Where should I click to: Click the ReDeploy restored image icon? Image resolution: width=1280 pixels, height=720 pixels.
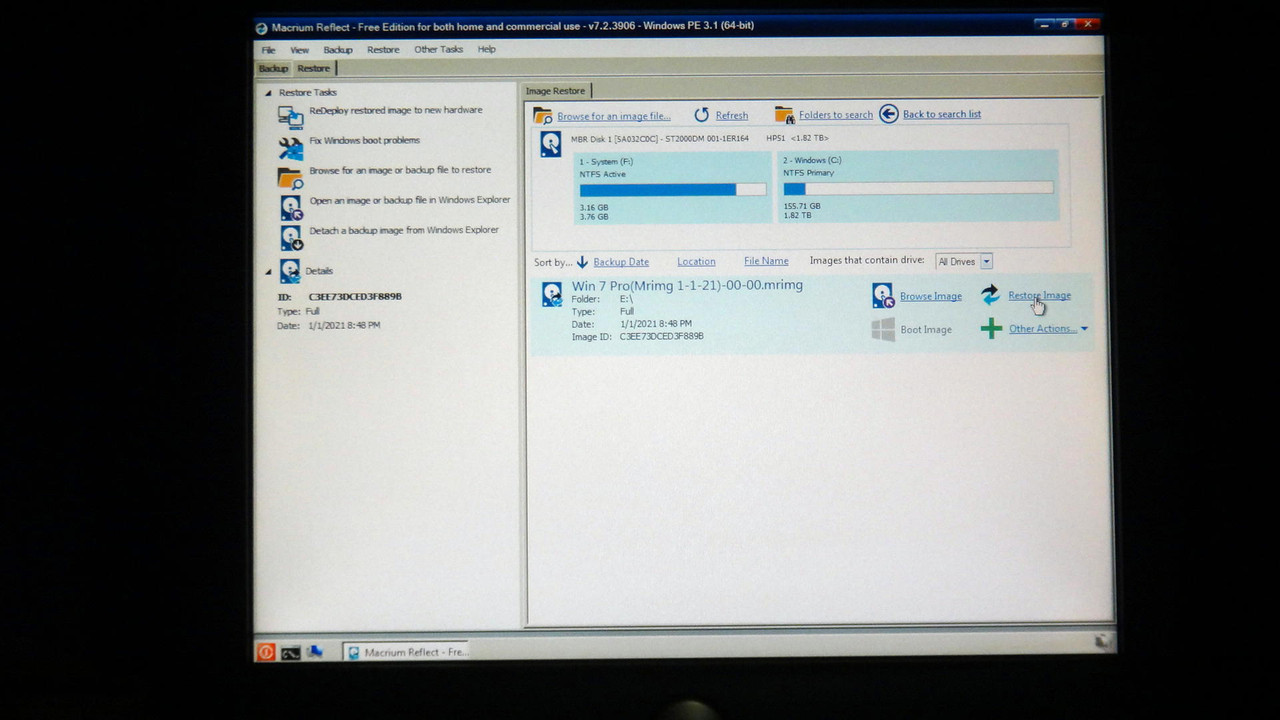click(290, 117)
